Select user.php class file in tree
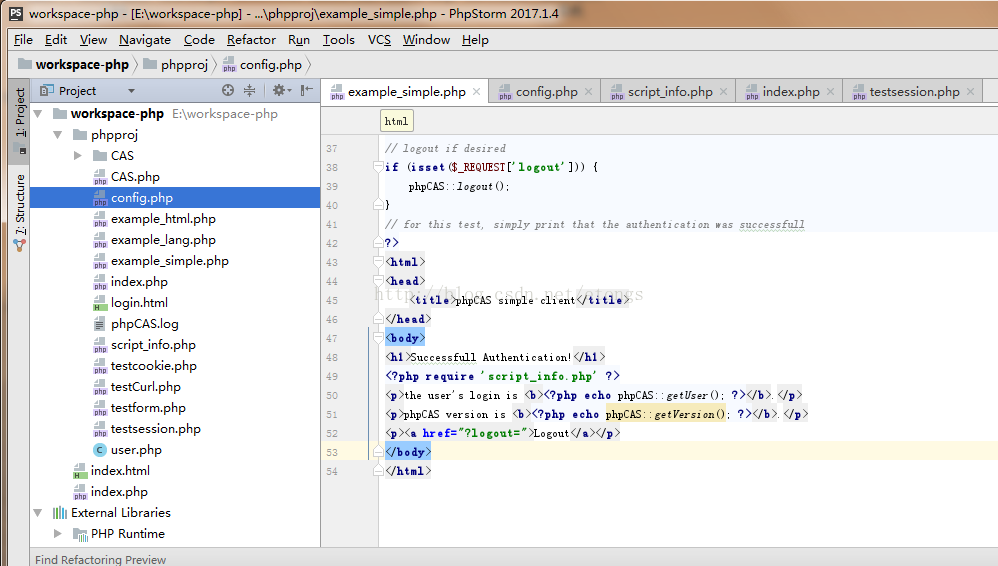Image resolution: width=998 pixels, height=566 pixels. 136,449
